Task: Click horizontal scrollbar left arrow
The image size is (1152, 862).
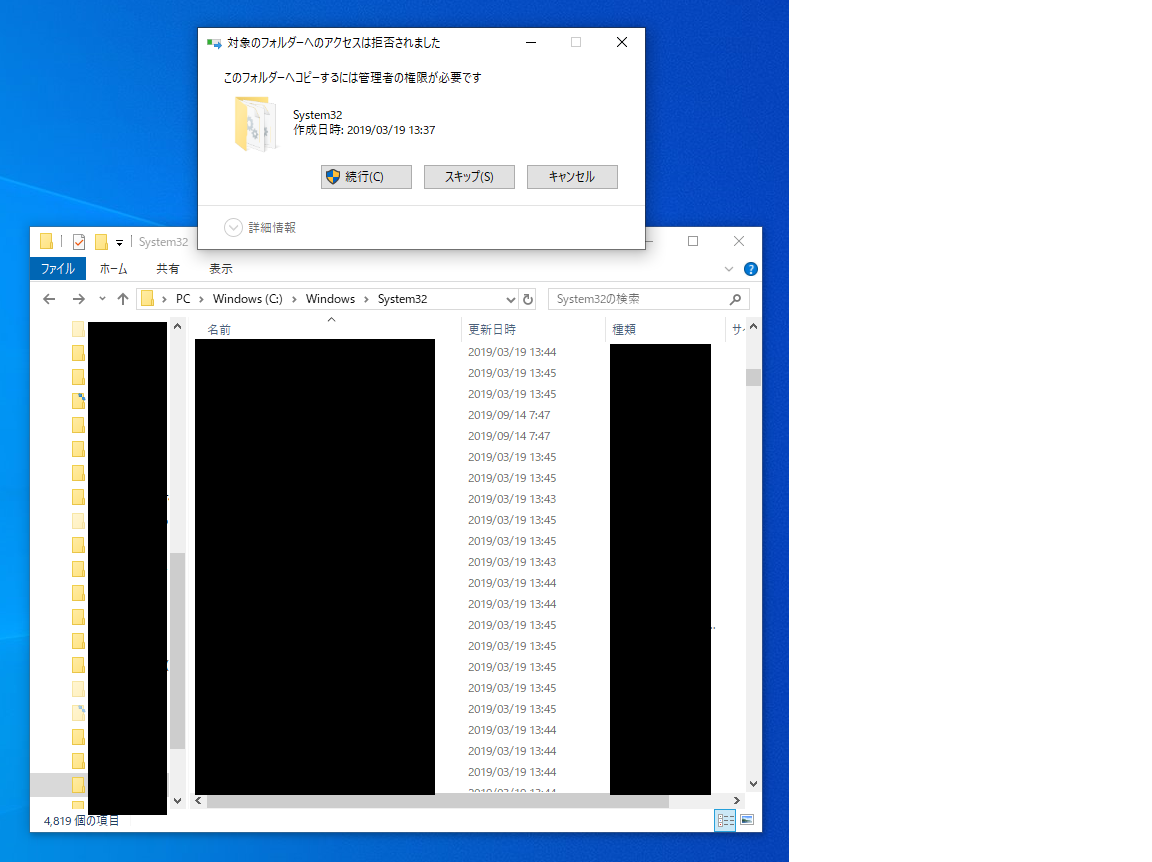Action: pyautogui.click(x=198, y=800)
